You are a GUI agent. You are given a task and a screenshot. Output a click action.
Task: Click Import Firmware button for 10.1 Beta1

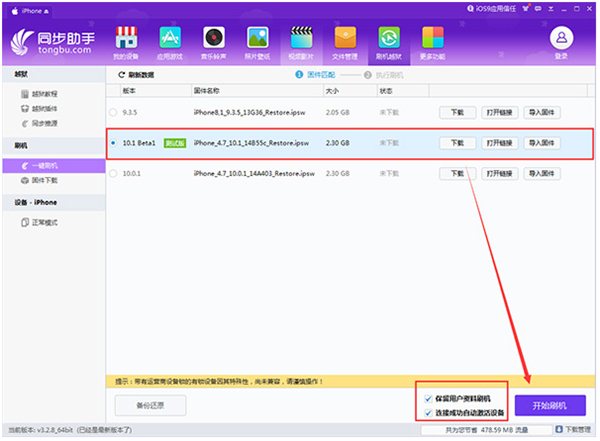(x=541, y=143)
